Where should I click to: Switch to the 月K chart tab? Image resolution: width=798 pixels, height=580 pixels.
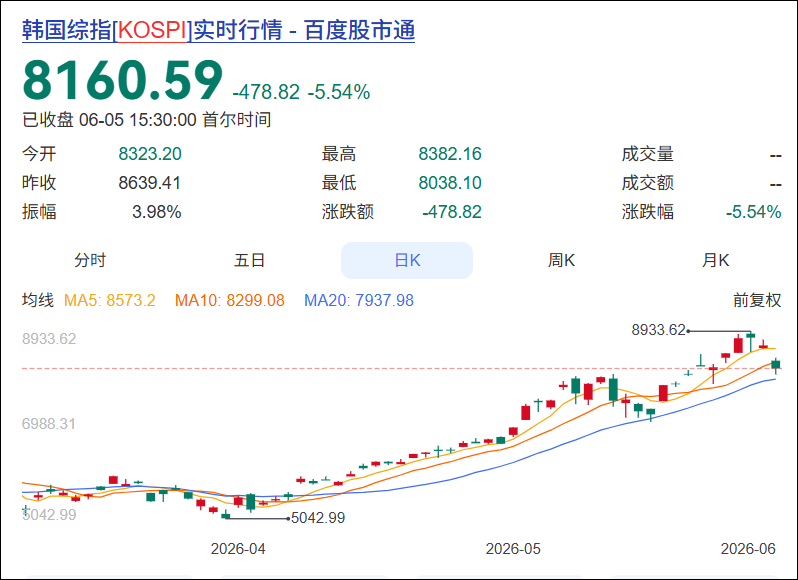(x=715, y=260)
